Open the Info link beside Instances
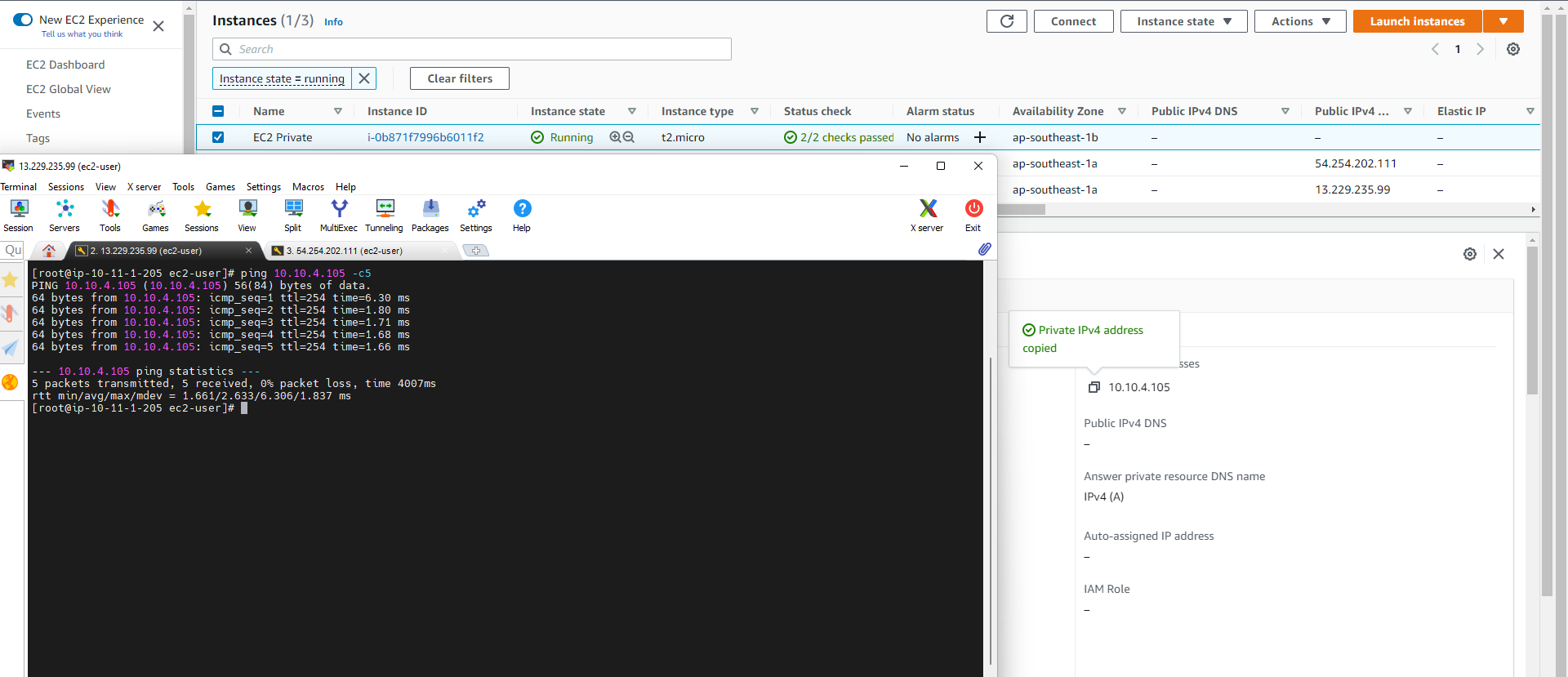 pyautogui.click(x=333, y=22)
